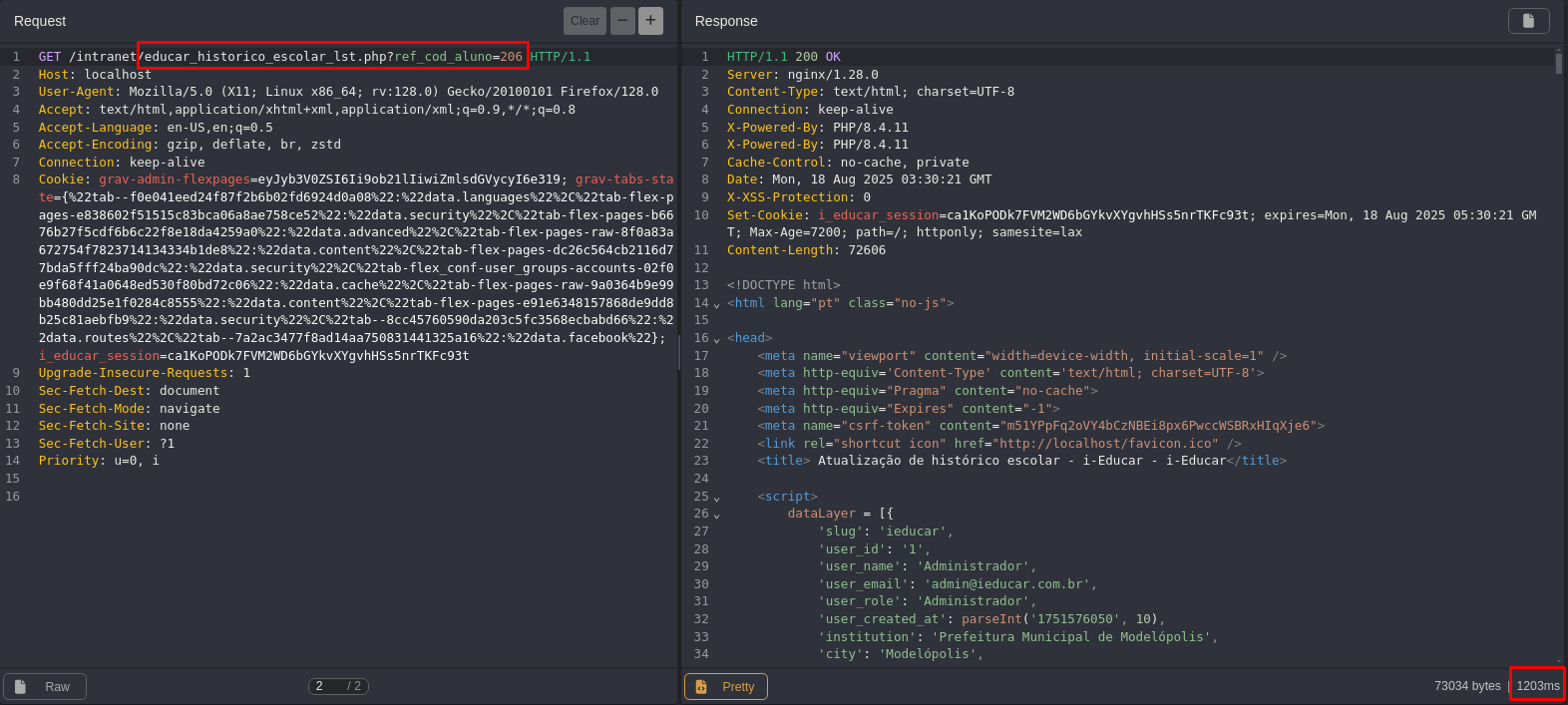Switch request view using the Raw button
The width and height of the screenshot is (1568, 705).
point(45,686)
